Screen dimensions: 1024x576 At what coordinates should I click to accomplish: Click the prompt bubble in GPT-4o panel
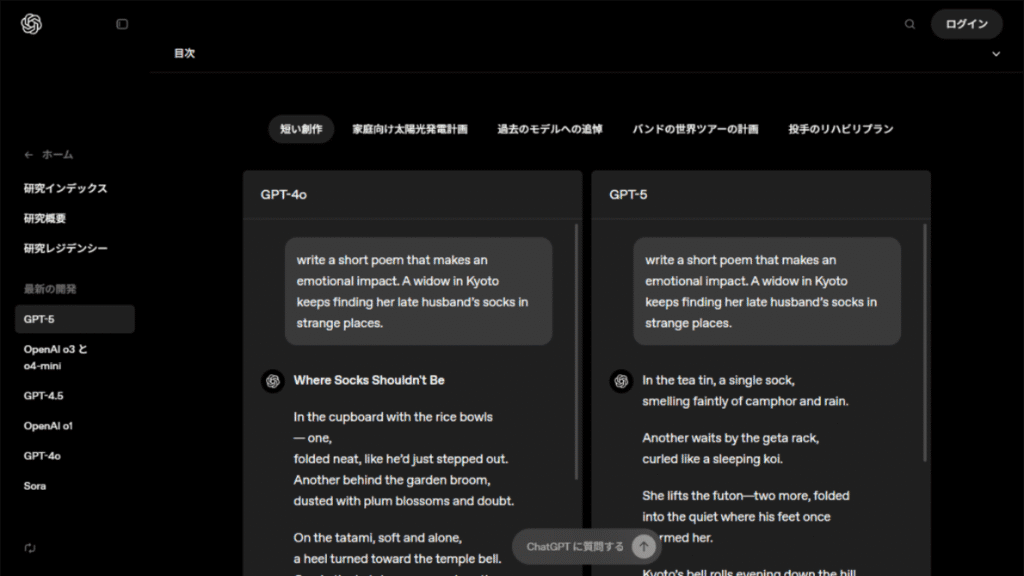pyautogui.click(x=419, y=291)
